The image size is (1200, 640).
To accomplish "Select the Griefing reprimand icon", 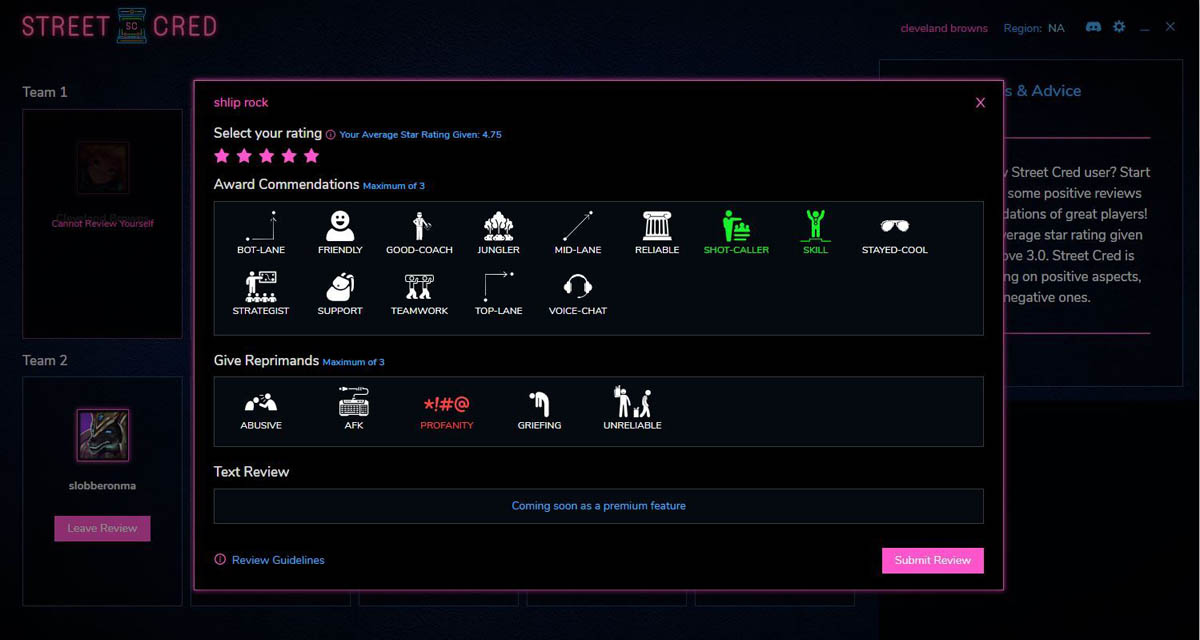I will pyautogui.click(x=539, y=404).
